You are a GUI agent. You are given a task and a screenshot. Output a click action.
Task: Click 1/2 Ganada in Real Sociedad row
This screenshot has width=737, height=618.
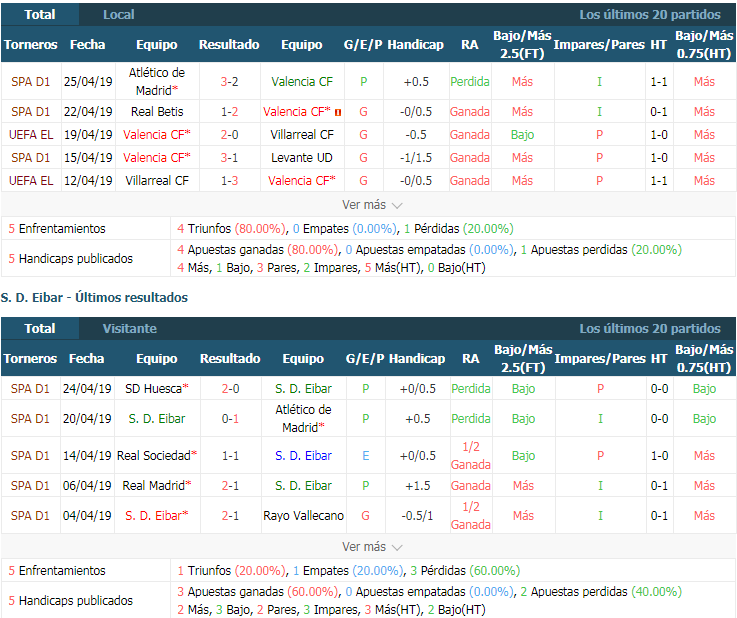click(470, 455)
